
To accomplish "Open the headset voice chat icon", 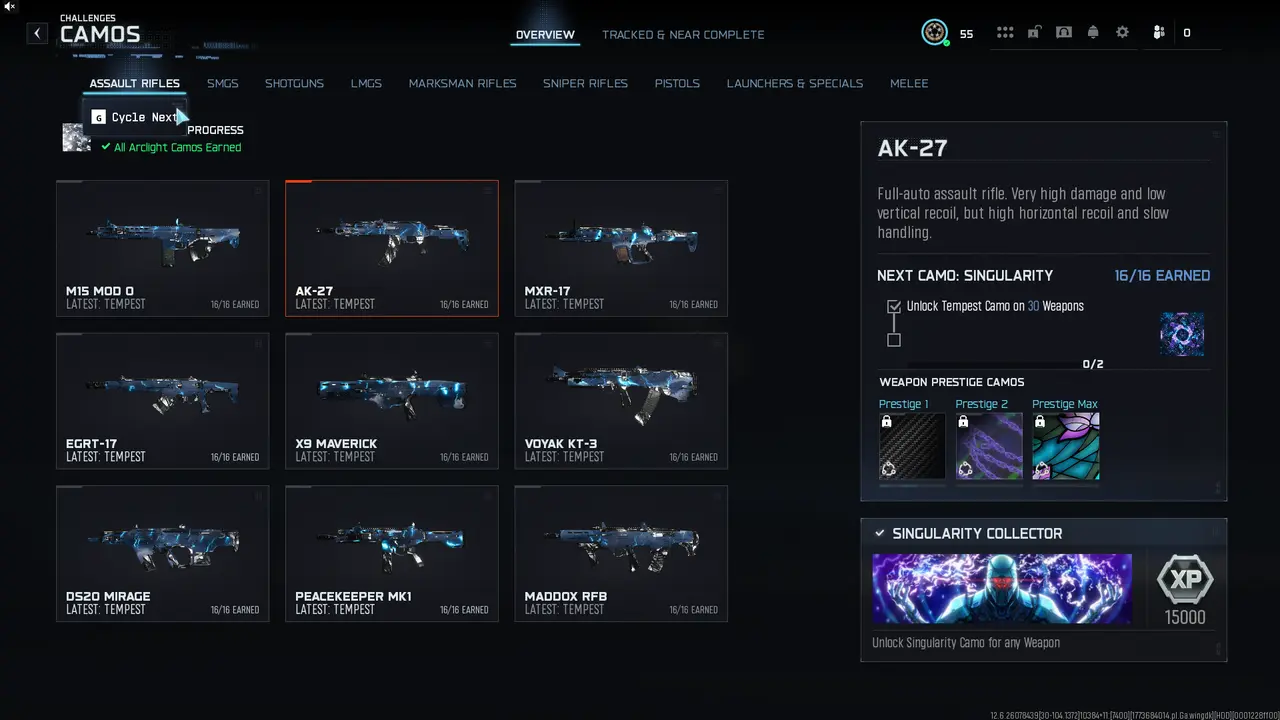I will (x=1064, y=33).
